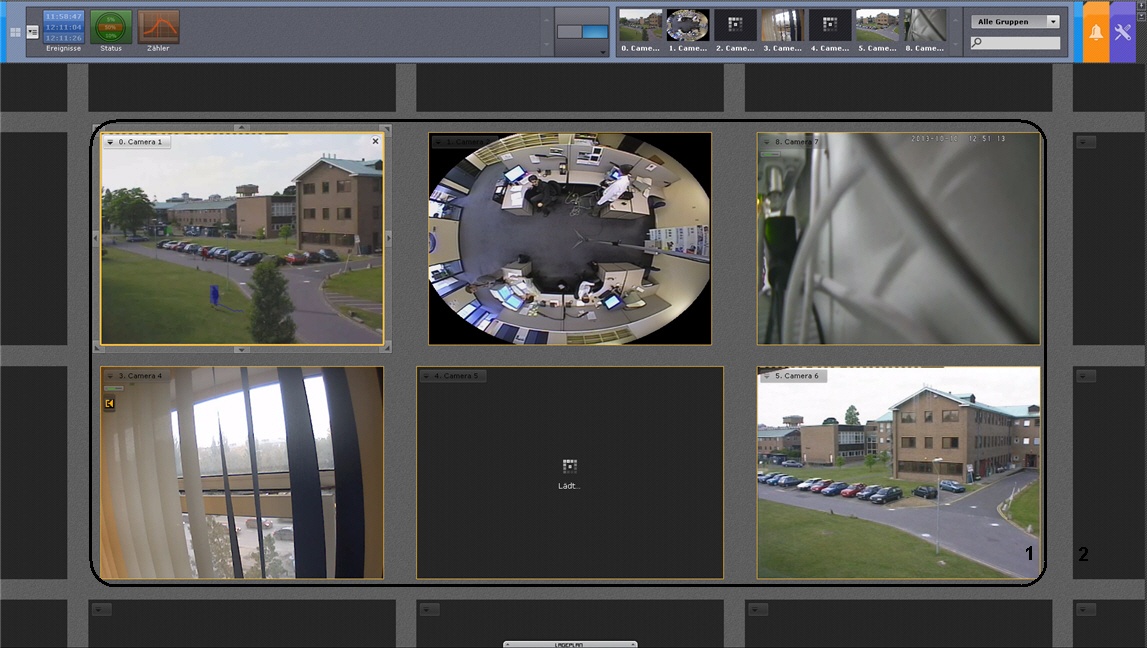1147x648 pixels.
Task: Open the Alle Gruppen dropdown
Action: point(1015,21)
